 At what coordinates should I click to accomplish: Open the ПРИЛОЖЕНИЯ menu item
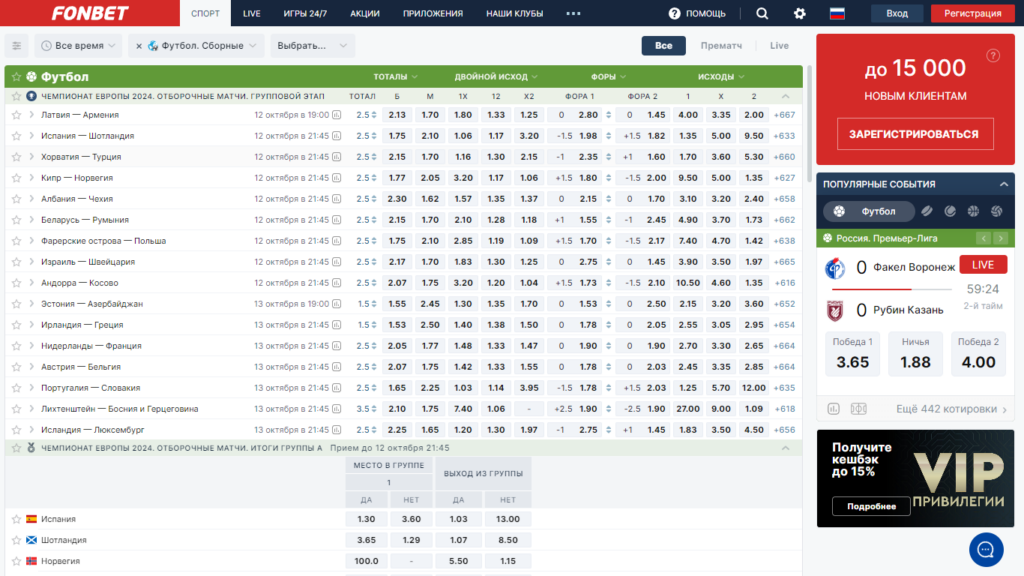433,13
